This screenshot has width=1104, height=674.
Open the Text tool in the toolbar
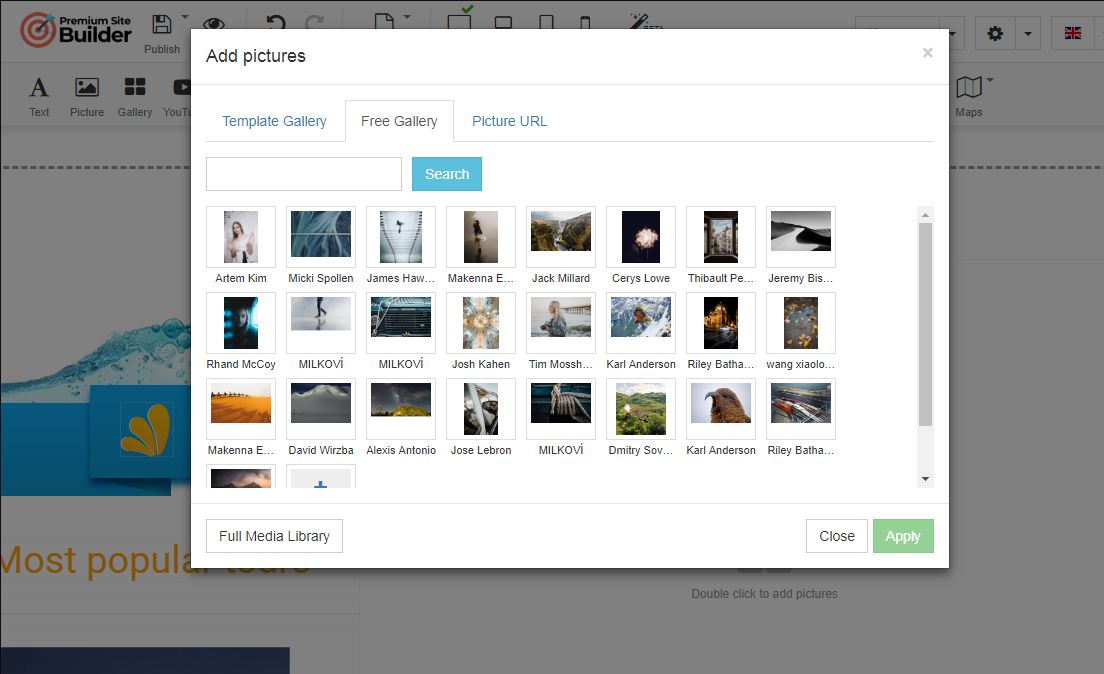tap(39, 96)
